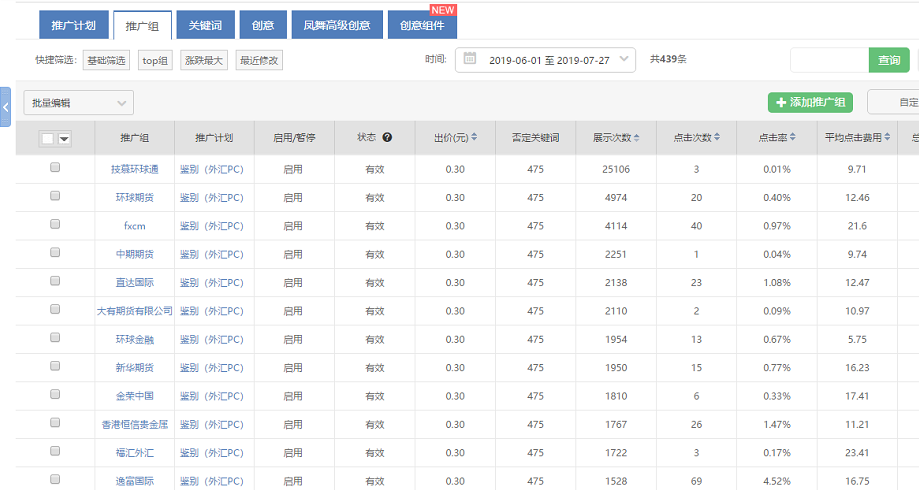Open the 技慕环球通 group link
The width and height of the screenshot is (919, 490).
[x=135, y=169]
